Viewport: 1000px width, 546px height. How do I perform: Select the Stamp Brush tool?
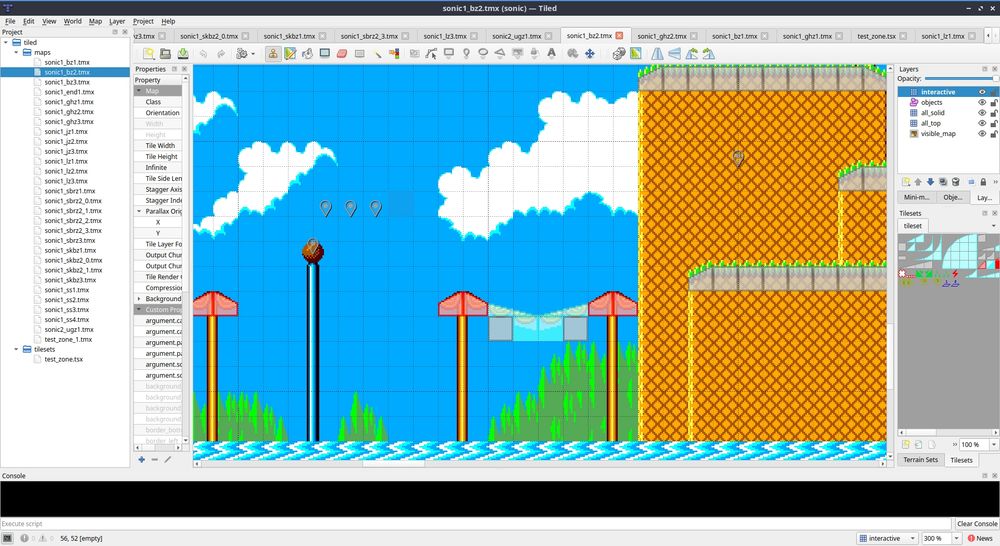[x=273, y=54]
